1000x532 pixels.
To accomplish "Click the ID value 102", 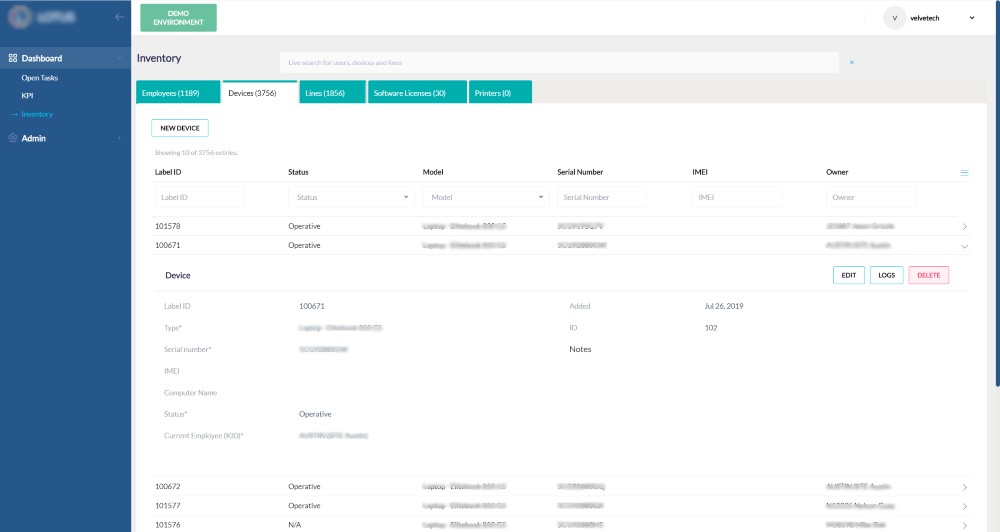I will tap(711, 328).
